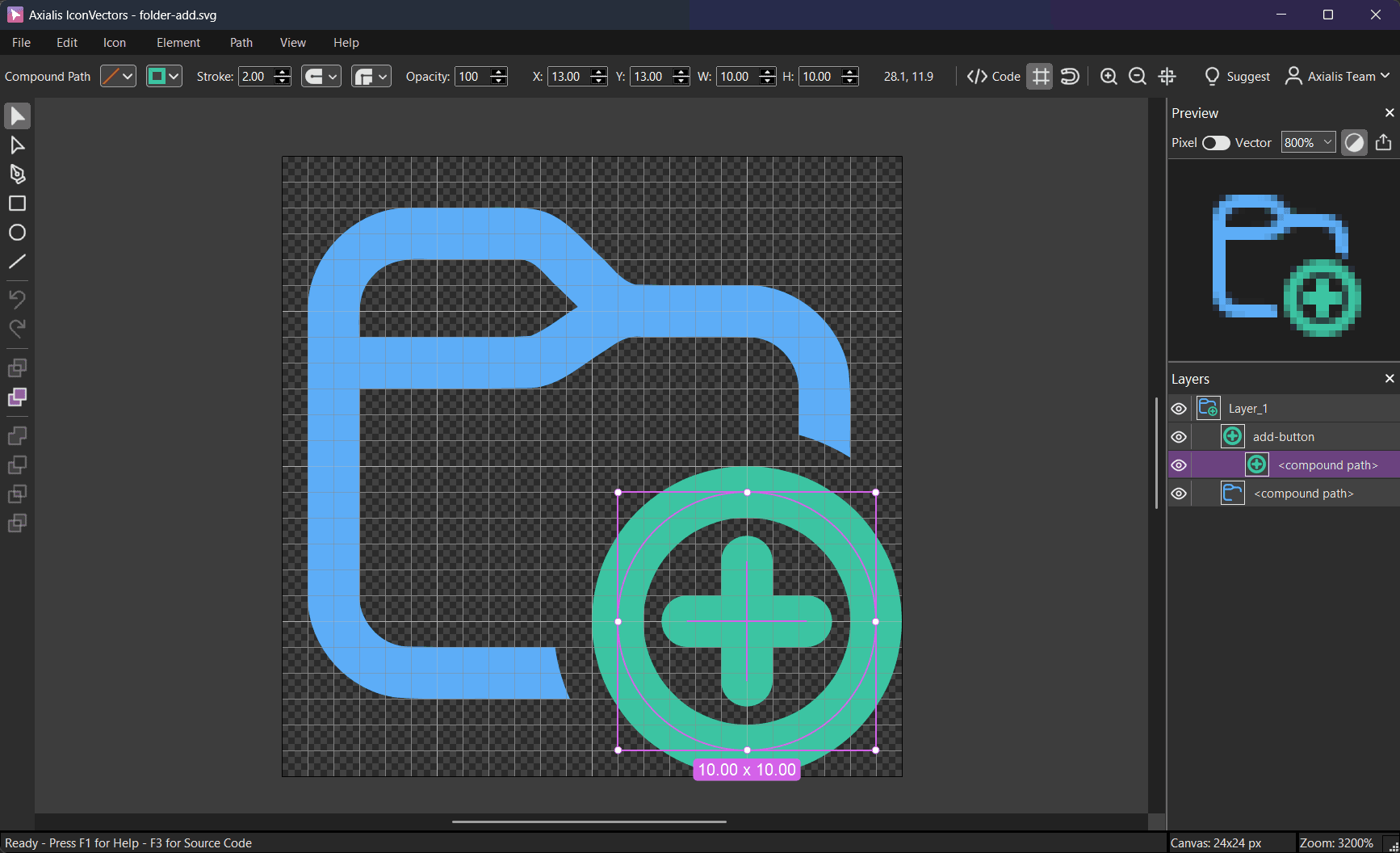The image size is (1400, 853).
Task: Open the Element menu
Action: pyautogui.click(x=178, y=42)
